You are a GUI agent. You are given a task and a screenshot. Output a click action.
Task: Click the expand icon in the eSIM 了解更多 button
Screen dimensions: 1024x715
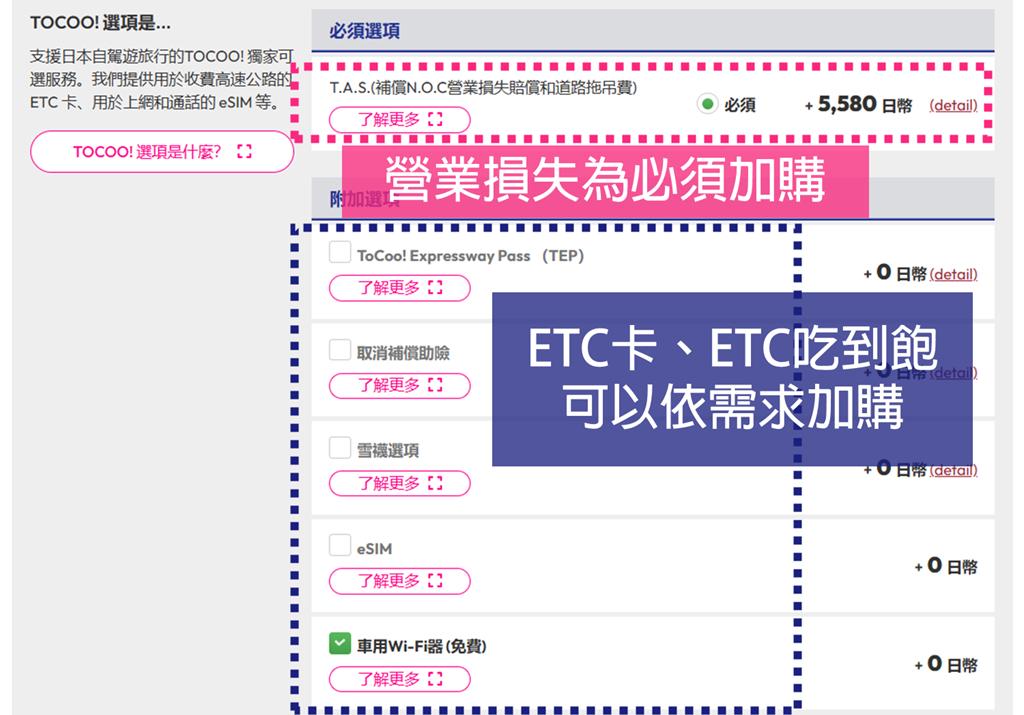point(435,581)
